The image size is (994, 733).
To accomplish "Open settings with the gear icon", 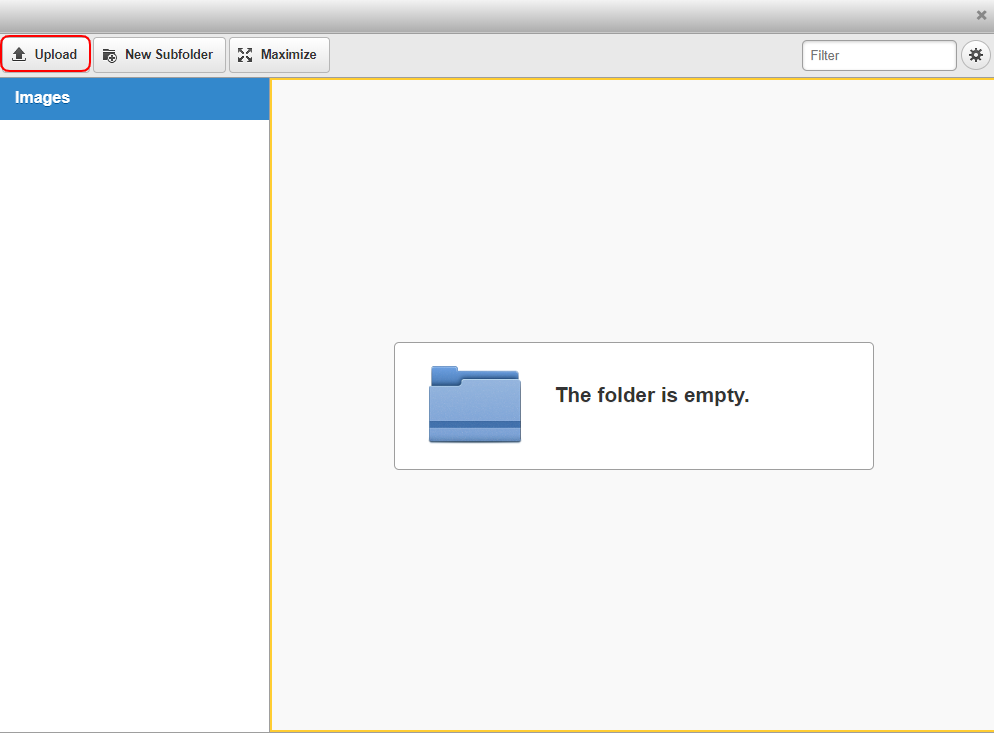I will point(975,55).
